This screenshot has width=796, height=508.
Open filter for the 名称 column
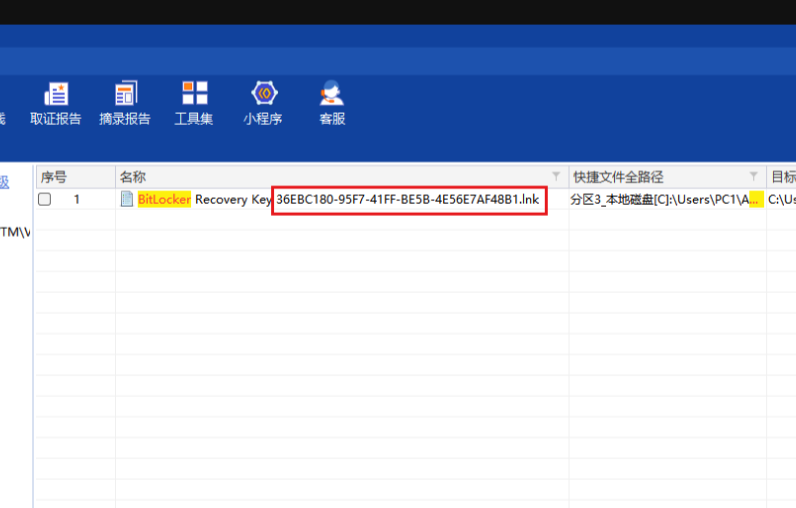coord(556,177)
